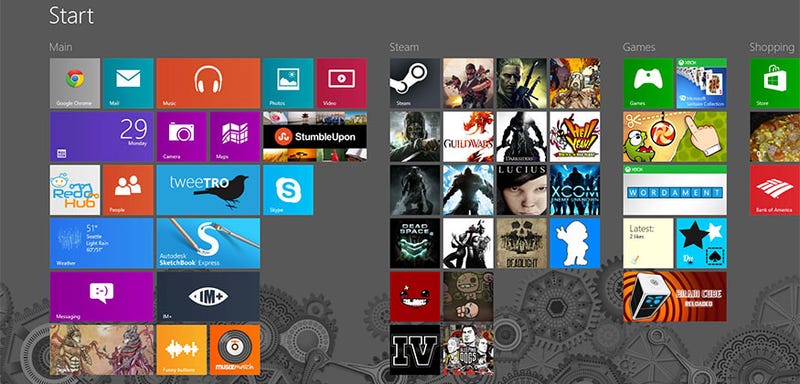Open the black-and-white Batman game tile
800x384 pixels.
tap(468, 243)
